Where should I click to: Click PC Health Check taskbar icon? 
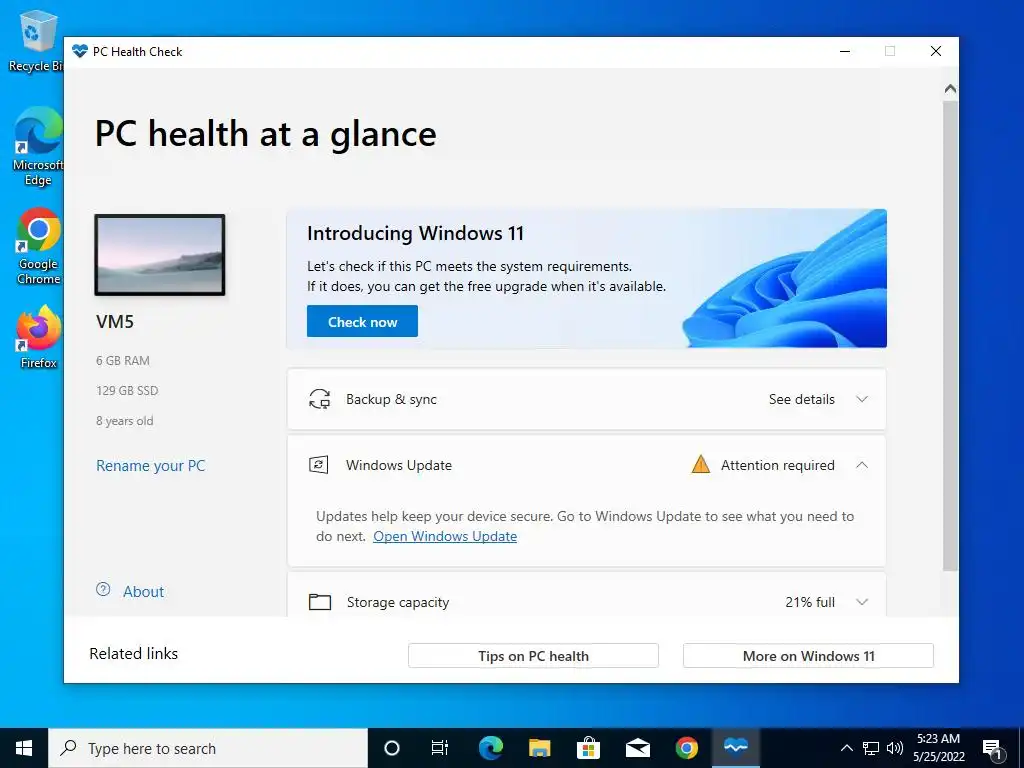tap(736, 748)
